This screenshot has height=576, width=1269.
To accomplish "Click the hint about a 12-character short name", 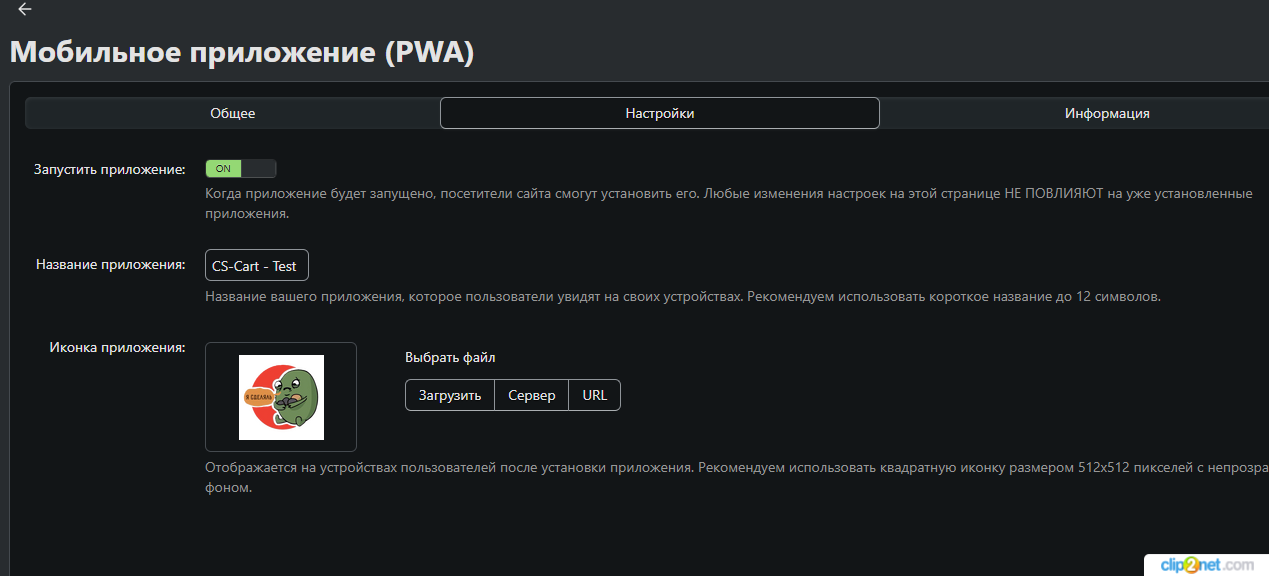I will coord(682,297).
